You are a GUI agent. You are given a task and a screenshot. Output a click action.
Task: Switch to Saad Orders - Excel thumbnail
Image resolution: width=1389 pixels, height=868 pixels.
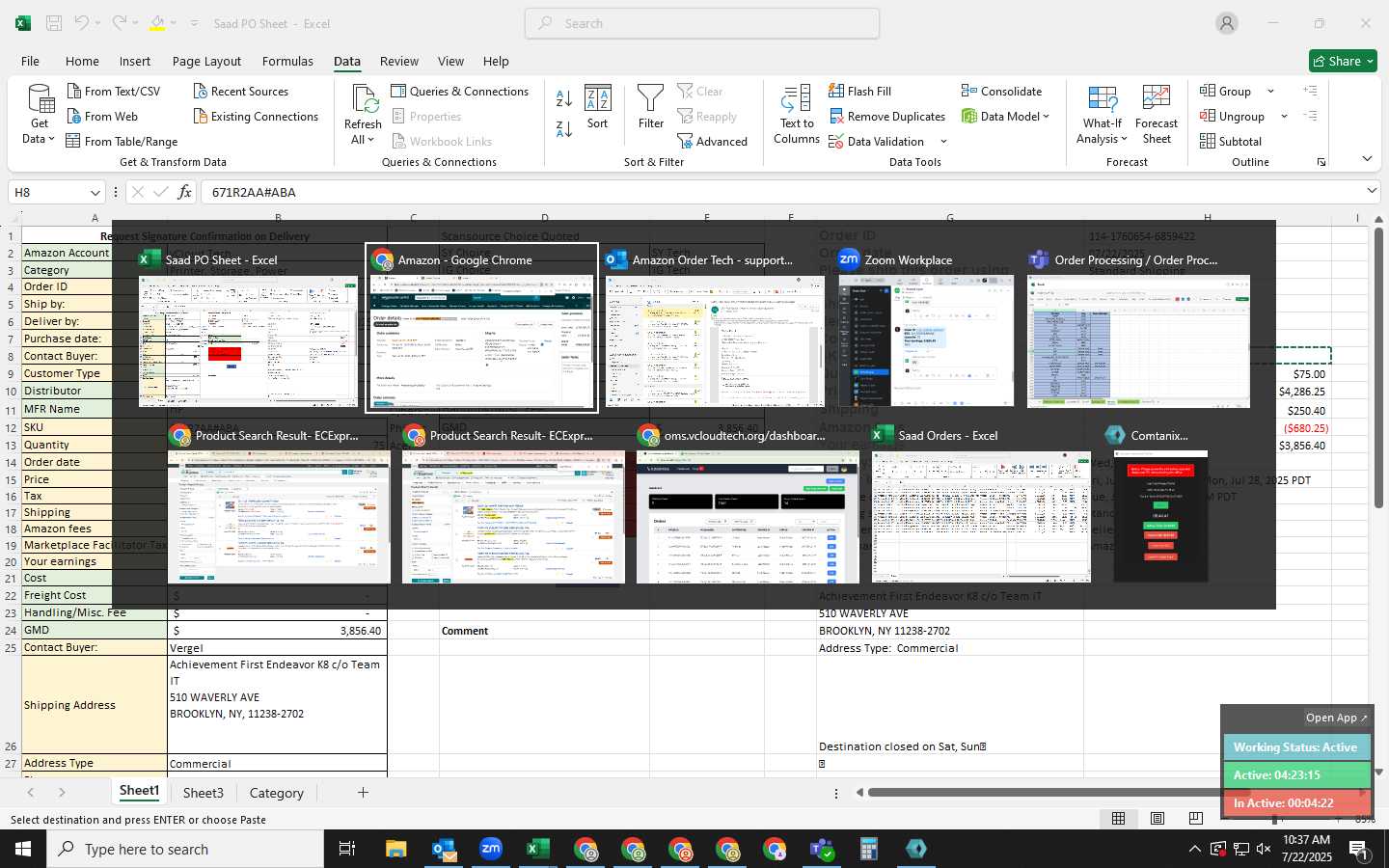coord(982,503)
